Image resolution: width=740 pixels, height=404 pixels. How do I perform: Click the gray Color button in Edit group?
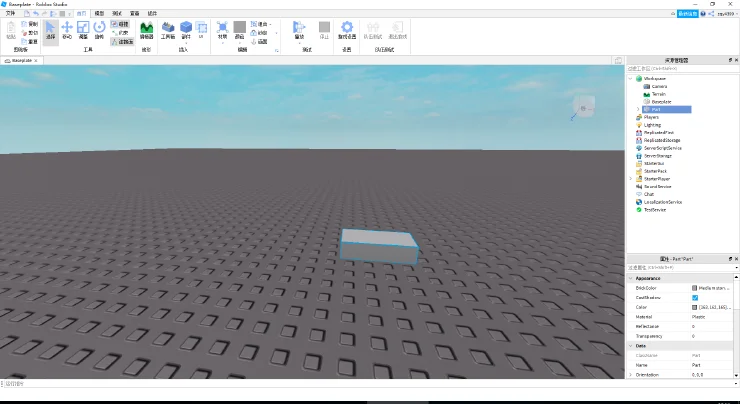point(240,32)
